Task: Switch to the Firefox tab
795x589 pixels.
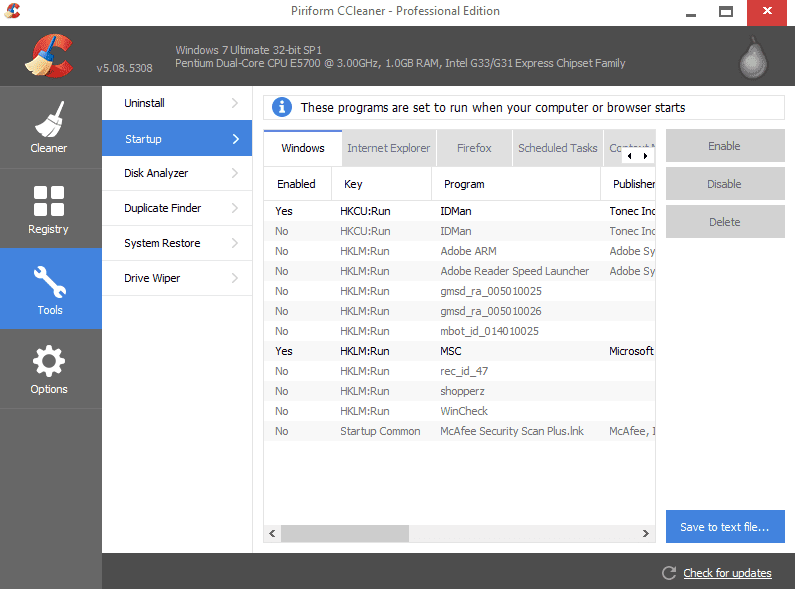Action: (474, 148)
